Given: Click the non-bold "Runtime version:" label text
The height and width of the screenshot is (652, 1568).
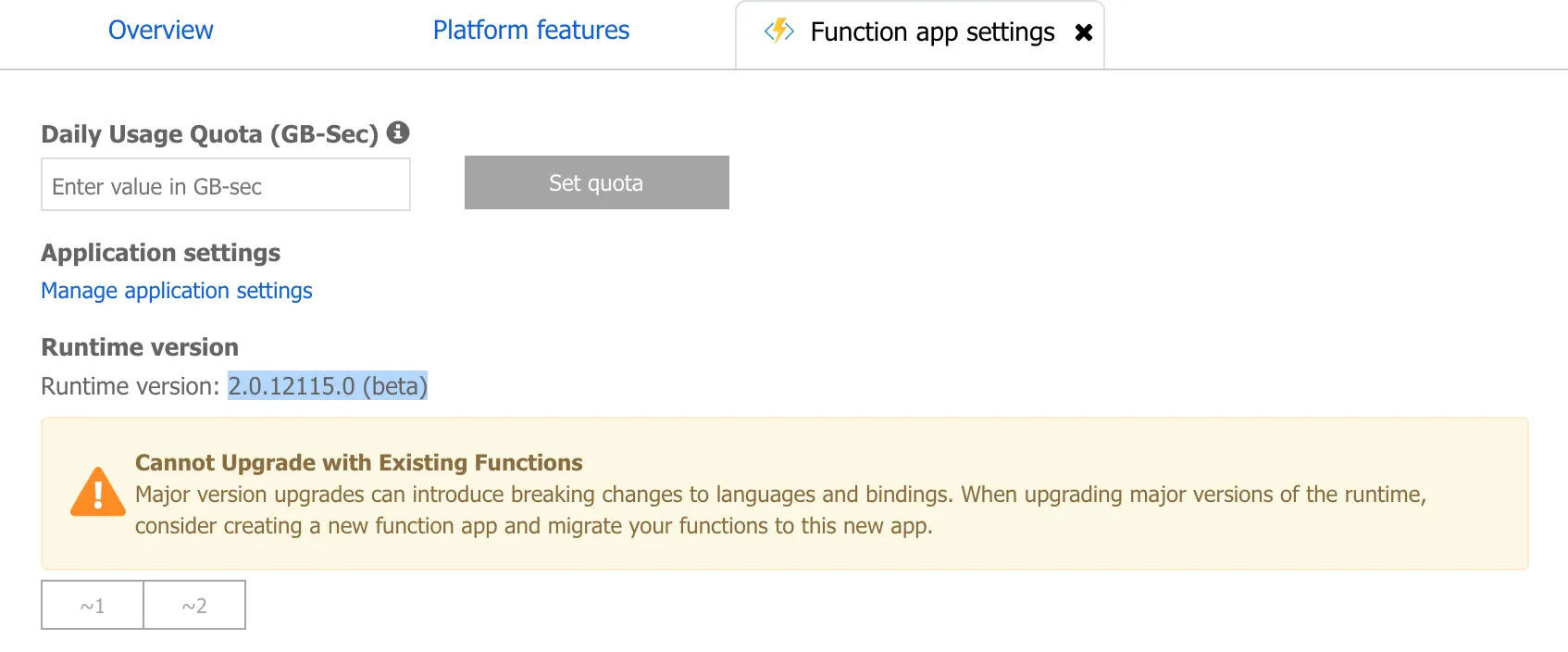Looking at the screenshot, I should pos(130,386).
